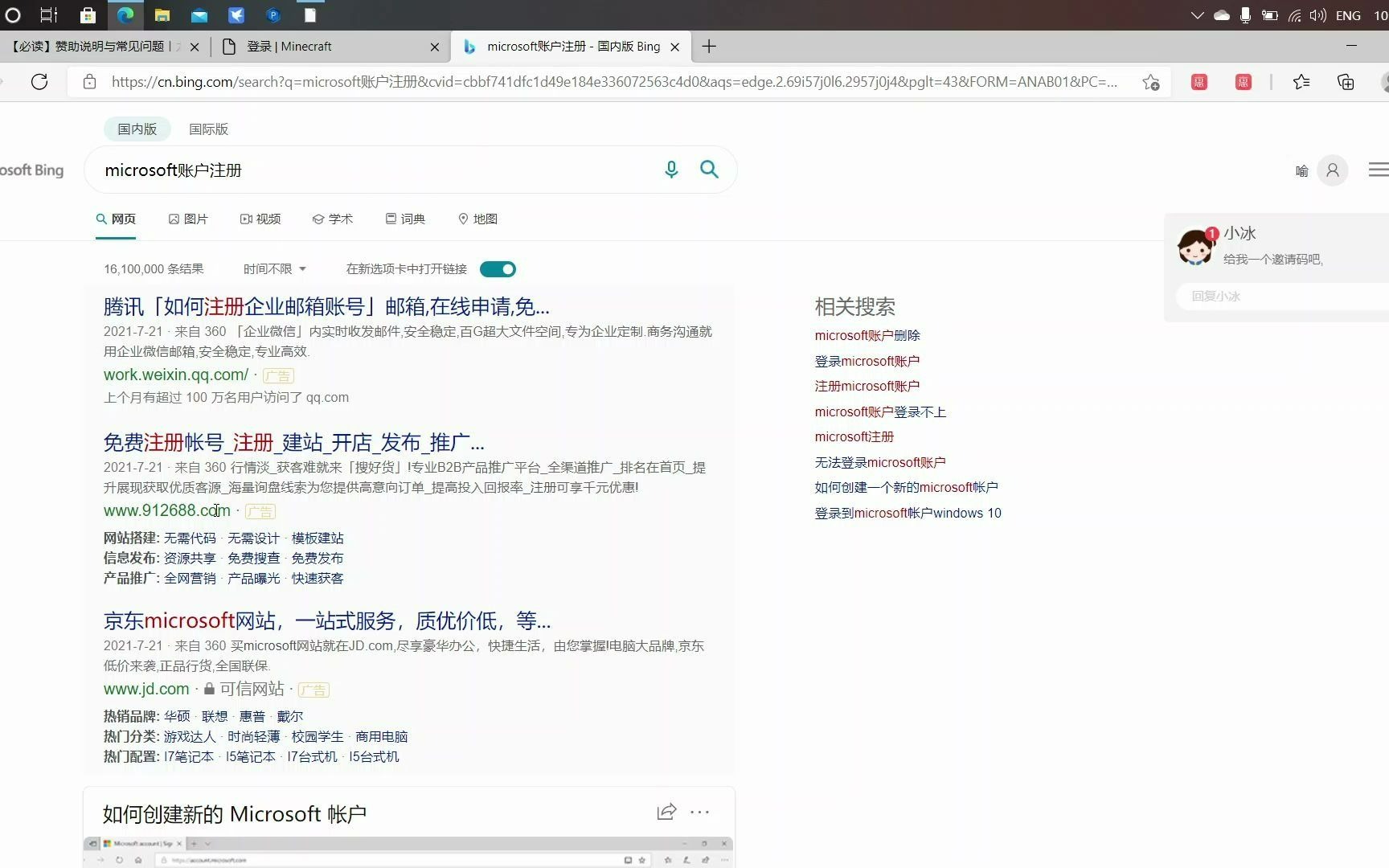Expand the 时间不限 time filter dropdown
1389x868 pixels.
pyautogui.click(x=275, y=269)
